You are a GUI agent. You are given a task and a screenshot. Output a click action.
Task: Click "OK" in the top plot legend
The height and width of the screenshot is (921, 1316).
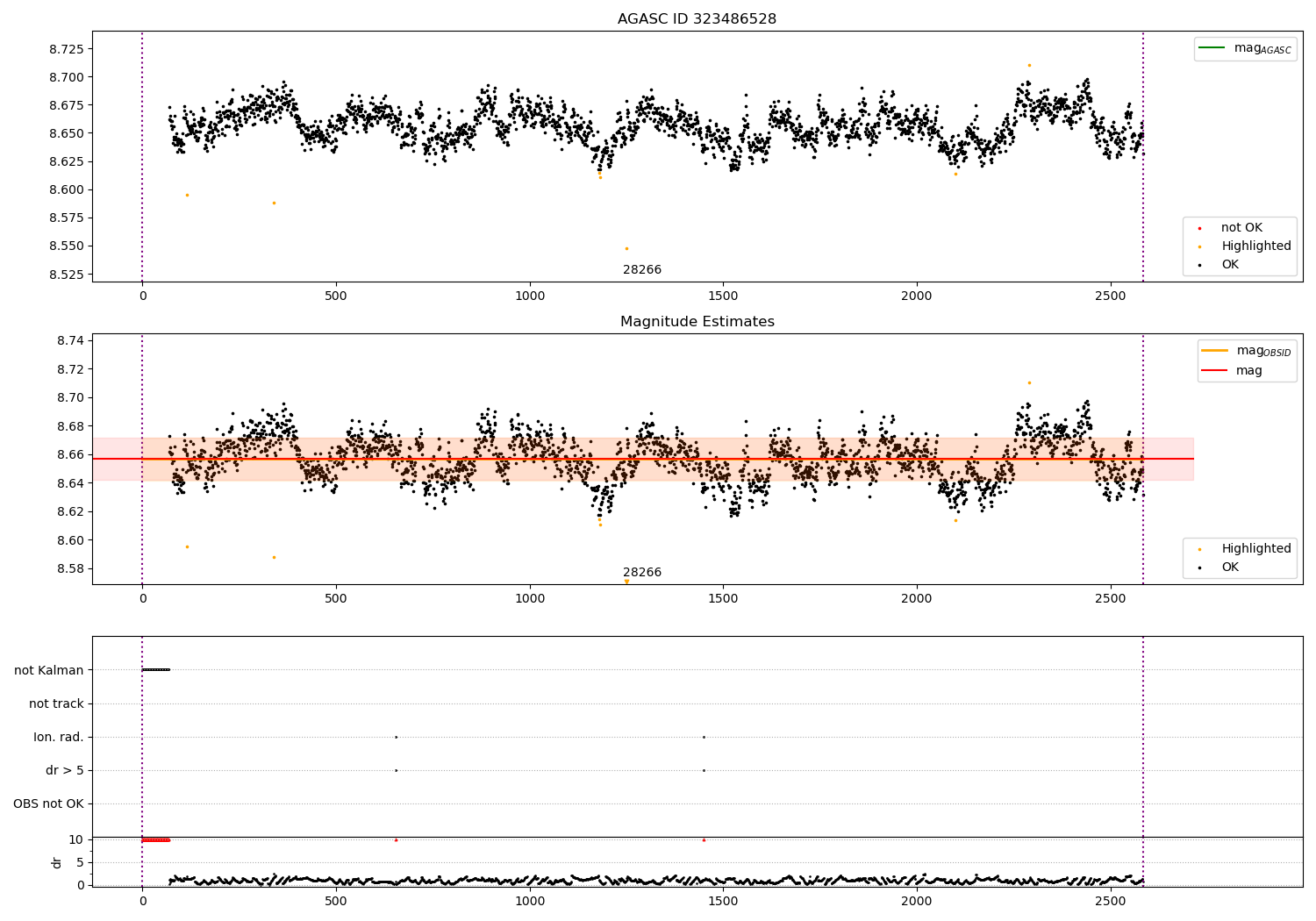click(1230, 264)
